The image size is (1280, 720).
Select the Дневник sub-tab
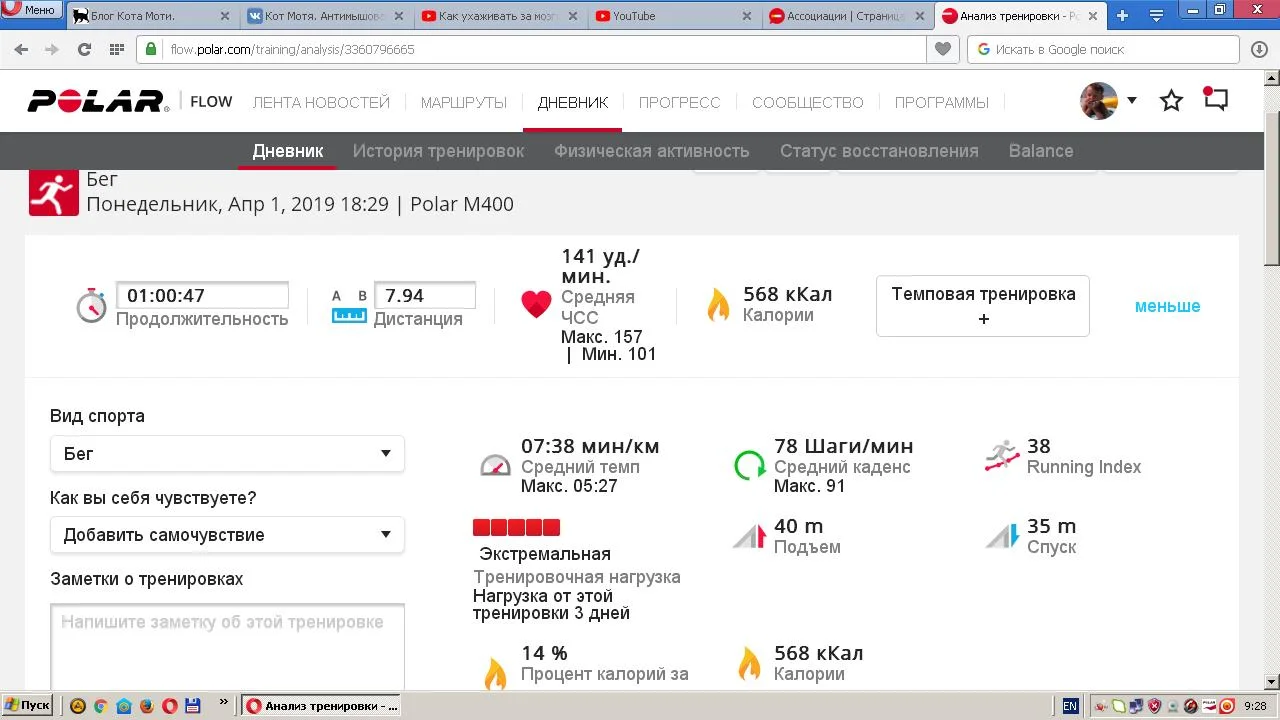click(x=288, y=151)
